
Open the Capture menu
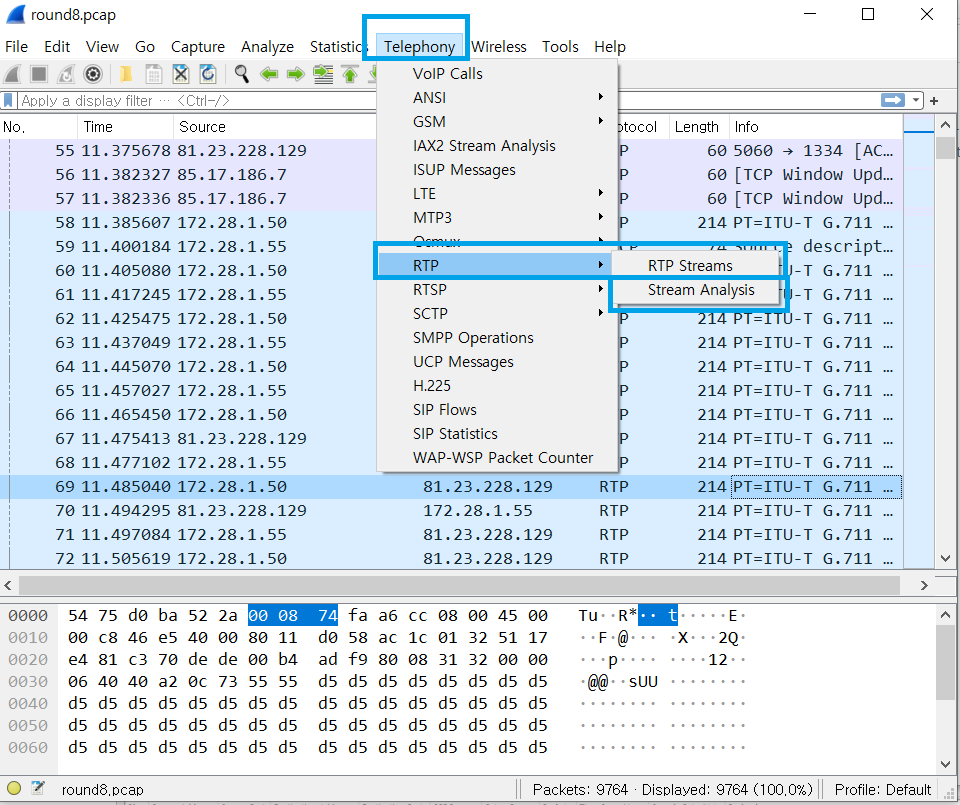(198, 47)
